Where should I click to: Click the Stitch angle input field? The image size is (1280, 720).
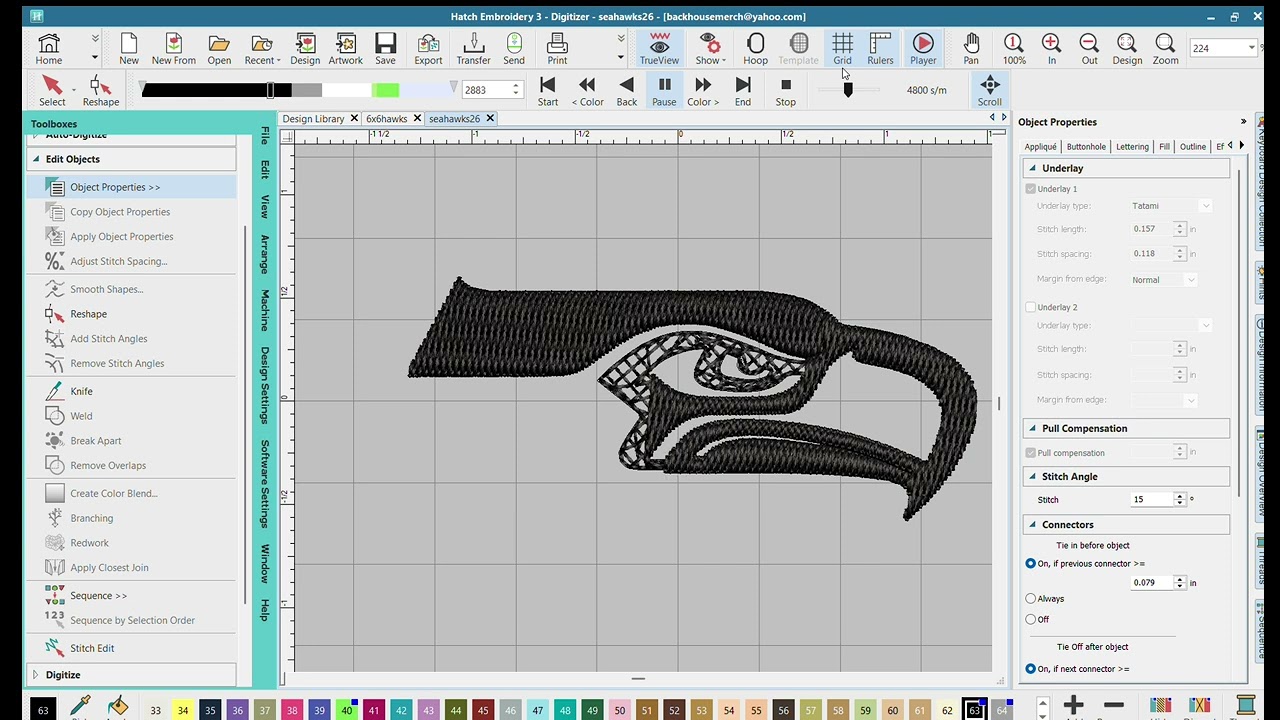1152,499
